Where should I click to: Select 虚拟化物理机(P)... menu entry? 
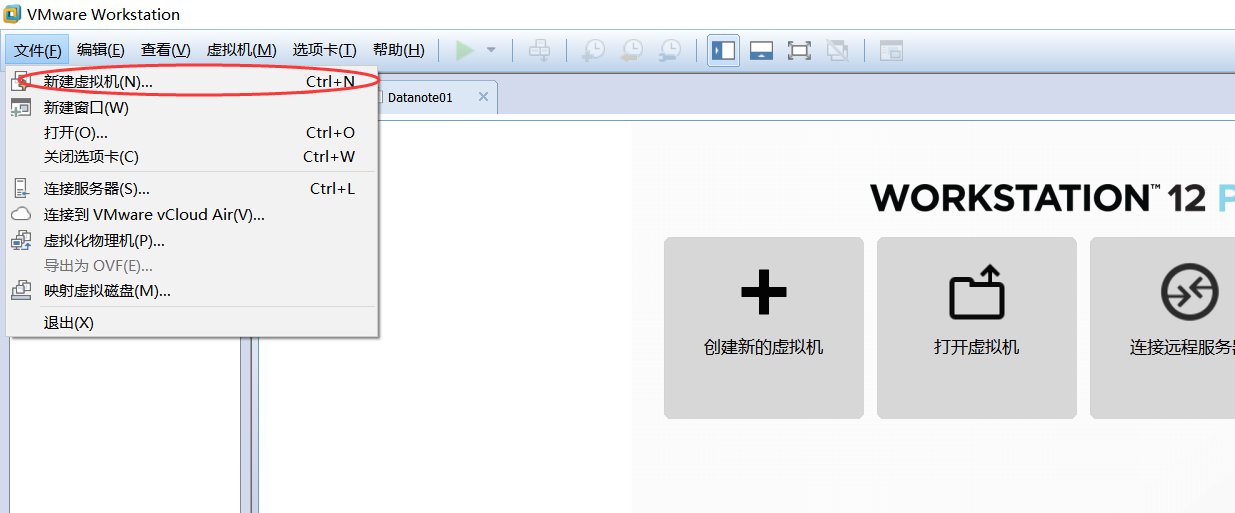coord(192,240)
